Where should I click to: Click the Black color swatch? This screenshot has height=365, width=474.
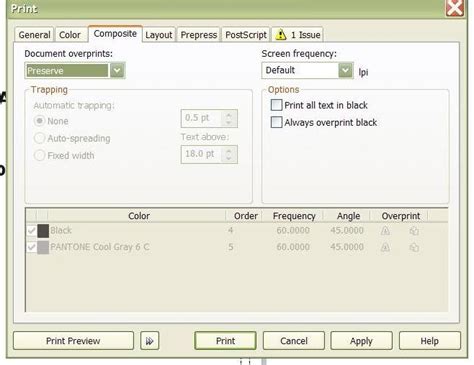(43, 231)
